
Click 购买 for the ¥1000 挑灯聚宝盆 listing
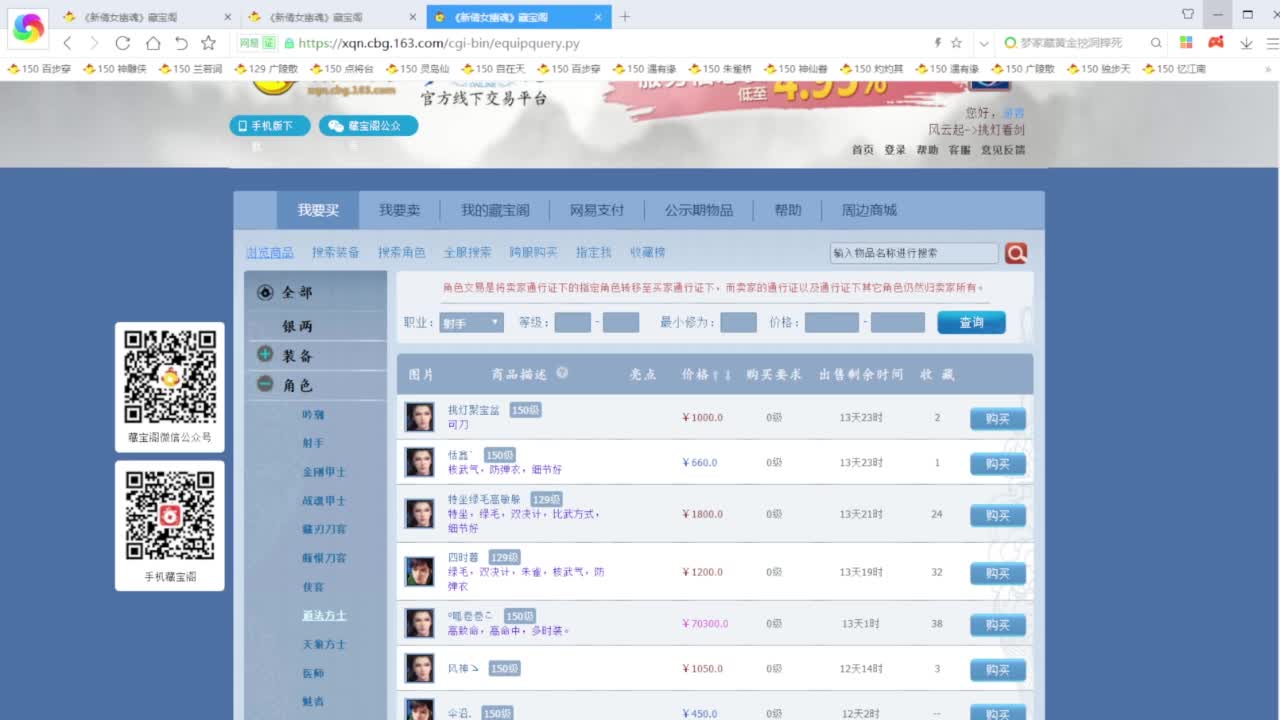point(996,418)
